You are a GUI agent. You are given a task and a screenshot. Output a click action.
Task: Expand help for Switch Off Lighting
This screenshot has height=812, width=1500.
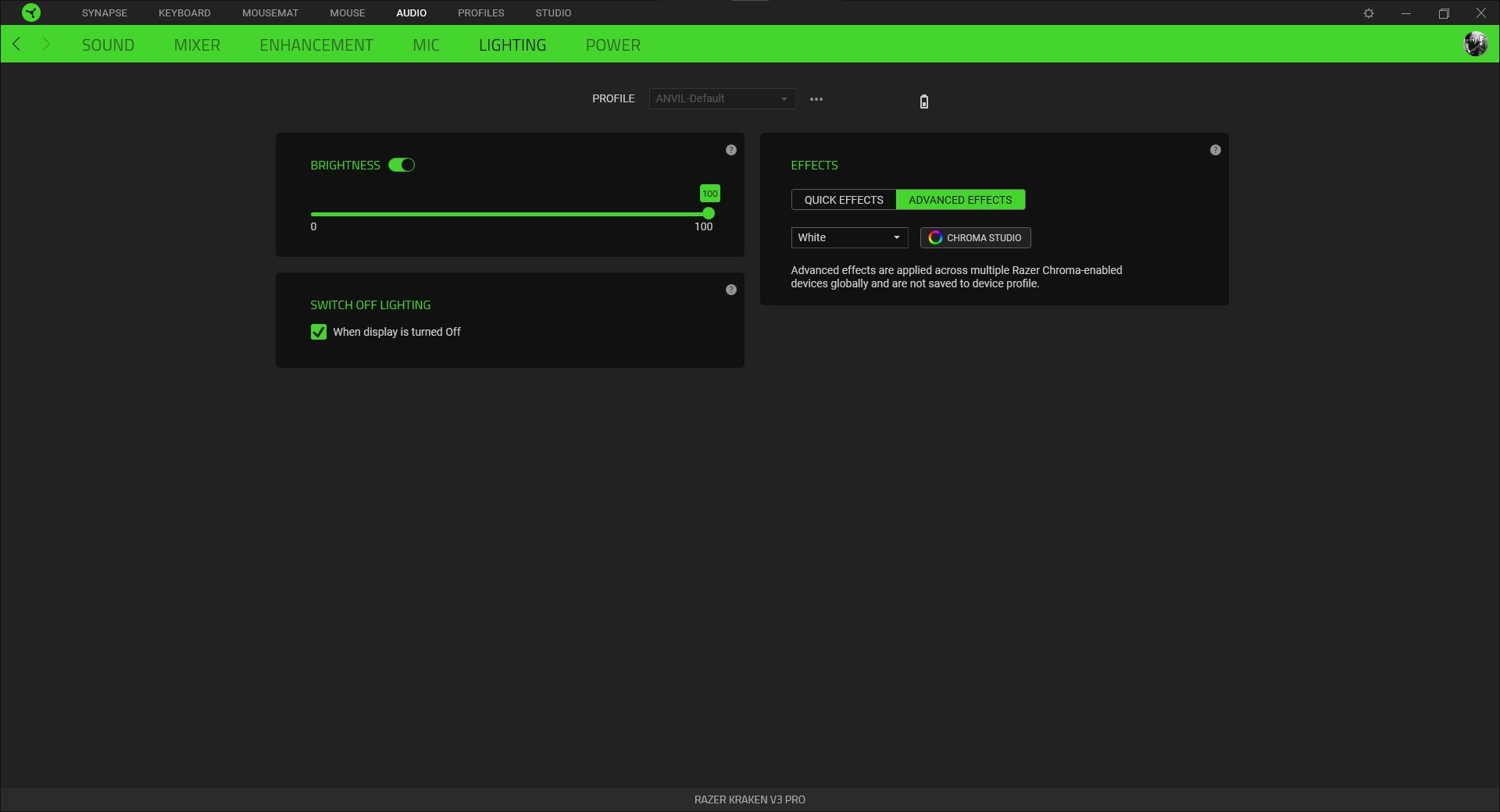731,290
